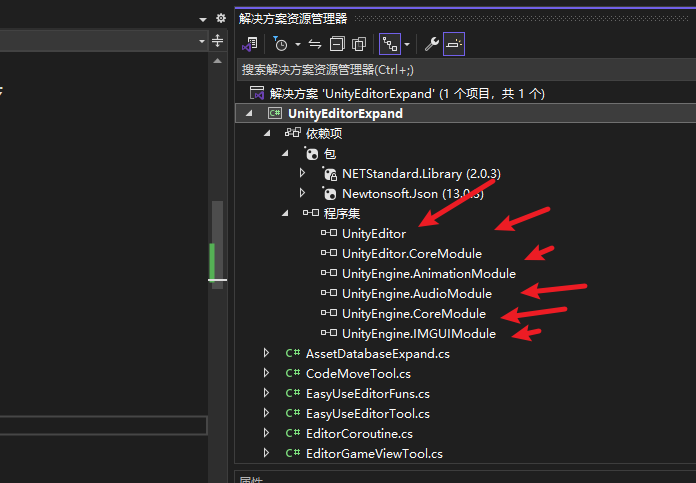
Task: Click the editor scrollbar up arrow
Action: [218, 61]
